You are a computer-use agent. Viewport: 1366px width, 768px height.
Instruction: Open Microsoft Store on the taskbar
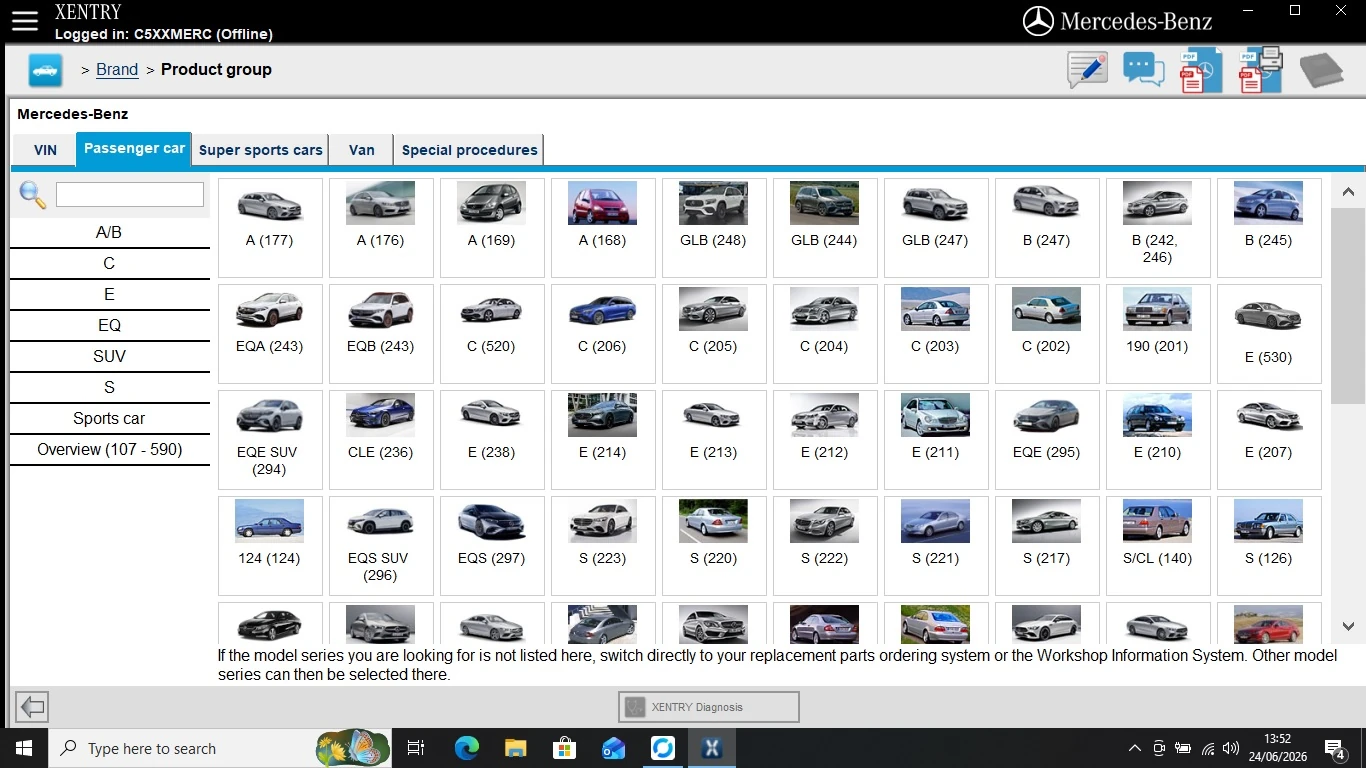[x=564, y=748]
